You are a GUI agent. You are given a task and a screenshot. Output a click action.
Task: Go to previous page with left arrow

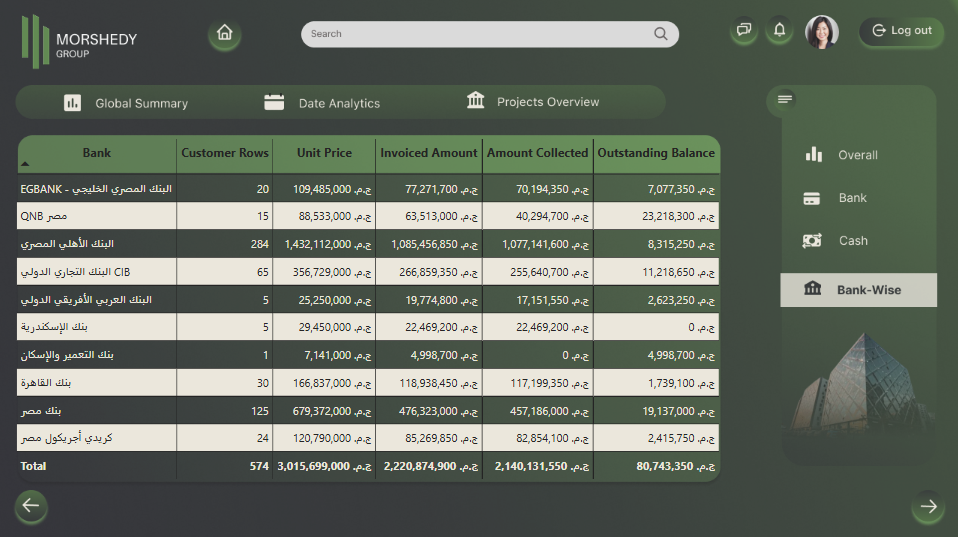[x=31, y=506]
